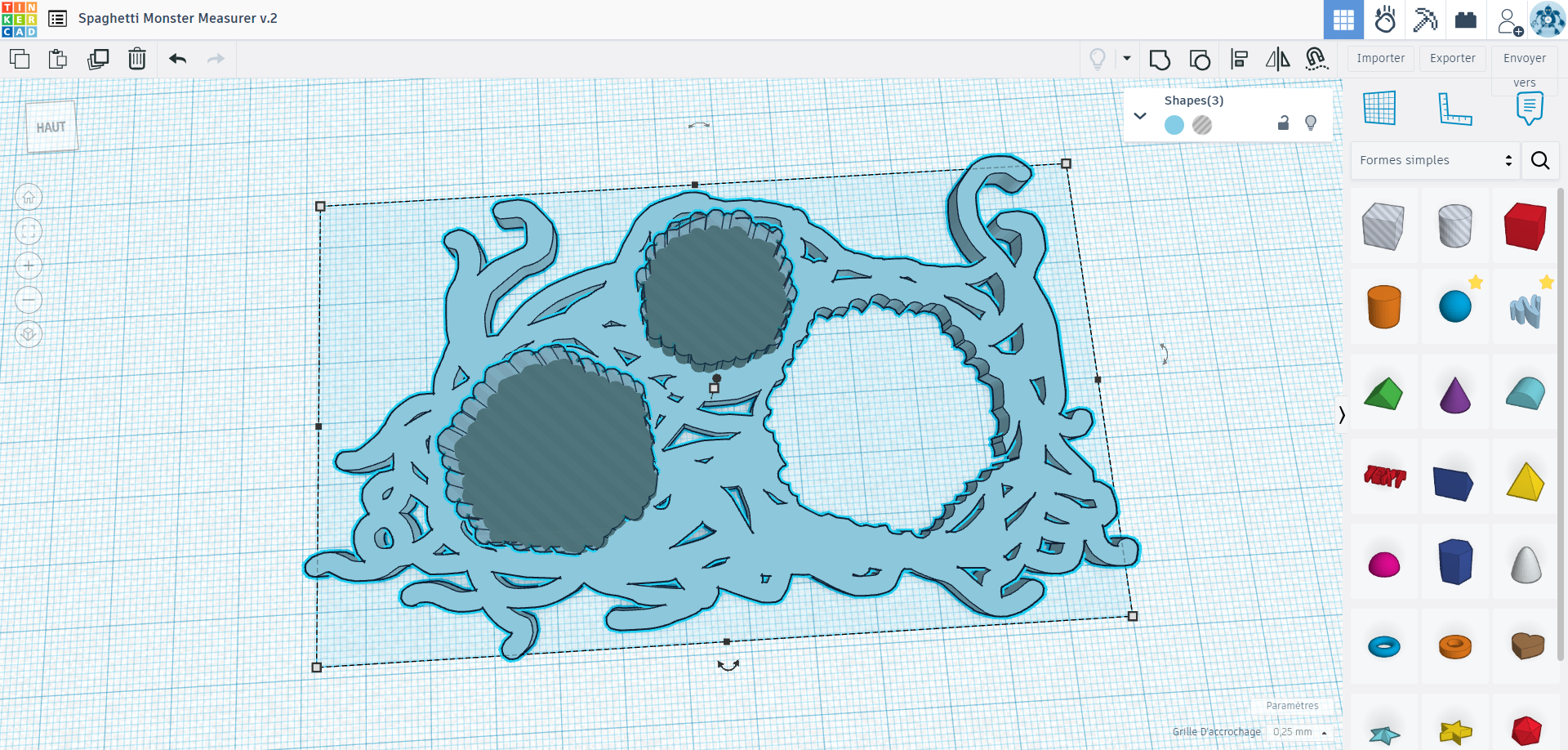Pick the yellow Pyramid shape
This screenshot has width=1568, height=750.
tap(1525, 481)
